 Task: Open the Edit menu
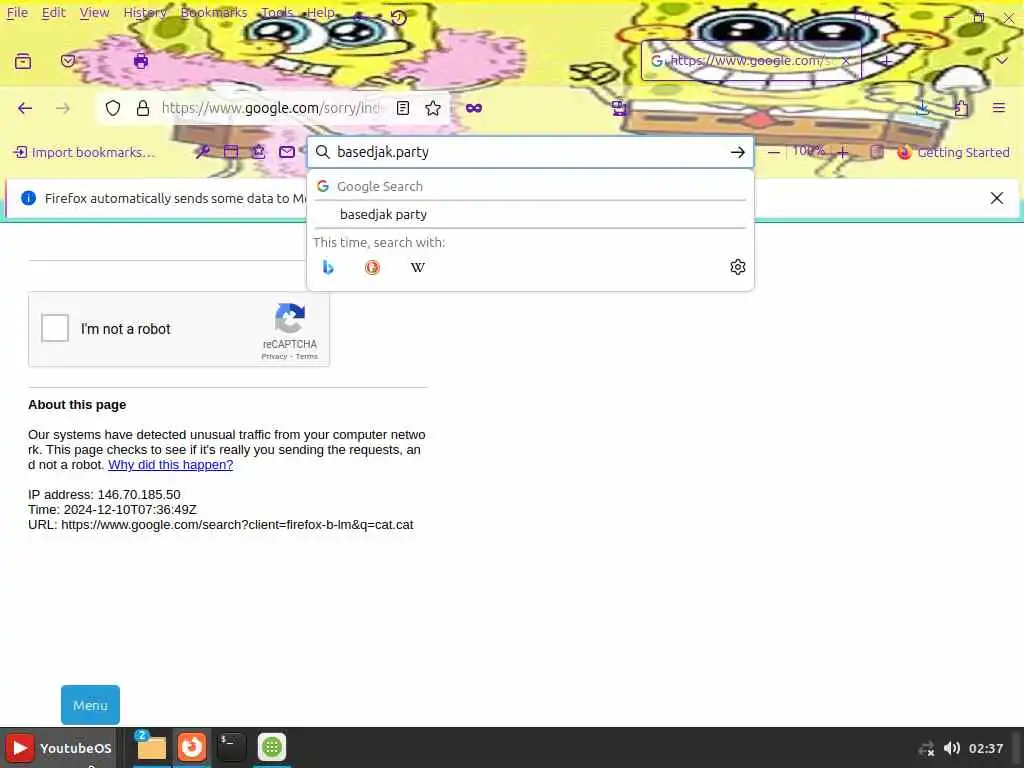pyautogui.click(x=54, y=12)
